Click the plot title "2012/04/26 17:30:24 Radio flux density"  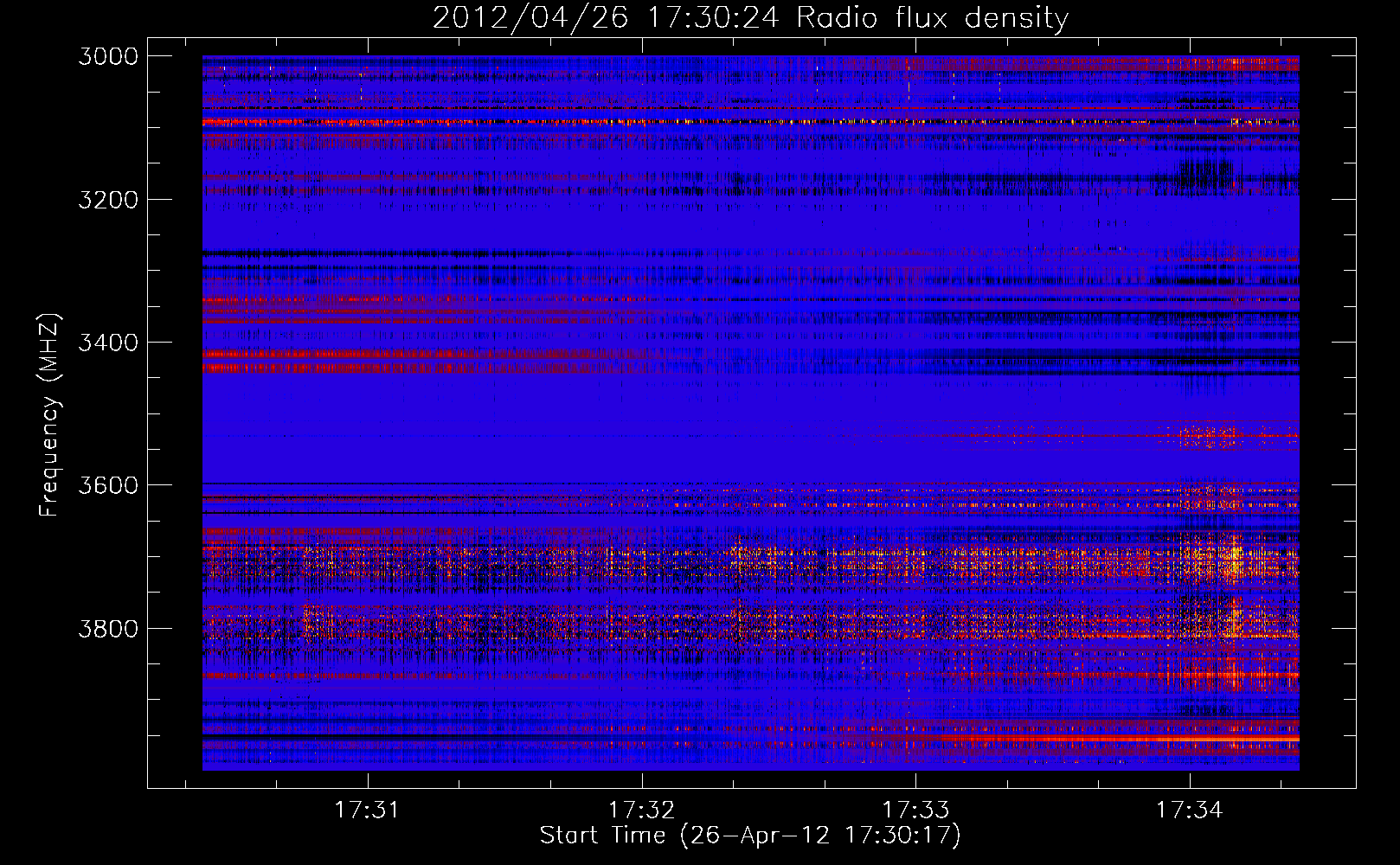(x=750, y=18)
